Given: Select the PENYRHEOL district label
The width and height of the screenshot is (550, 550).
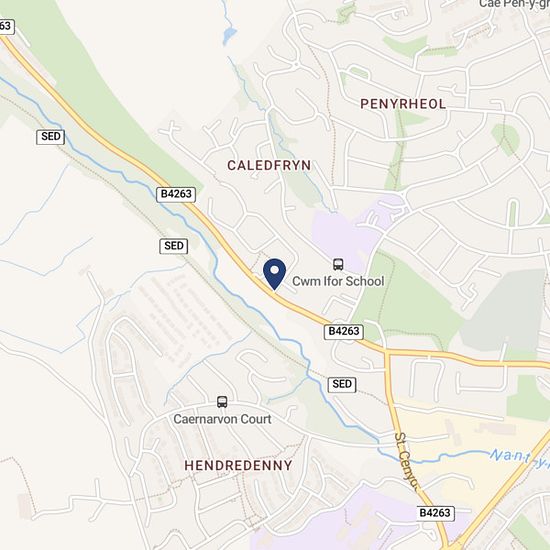Looking at the screenshot, I should click(403, 104).
